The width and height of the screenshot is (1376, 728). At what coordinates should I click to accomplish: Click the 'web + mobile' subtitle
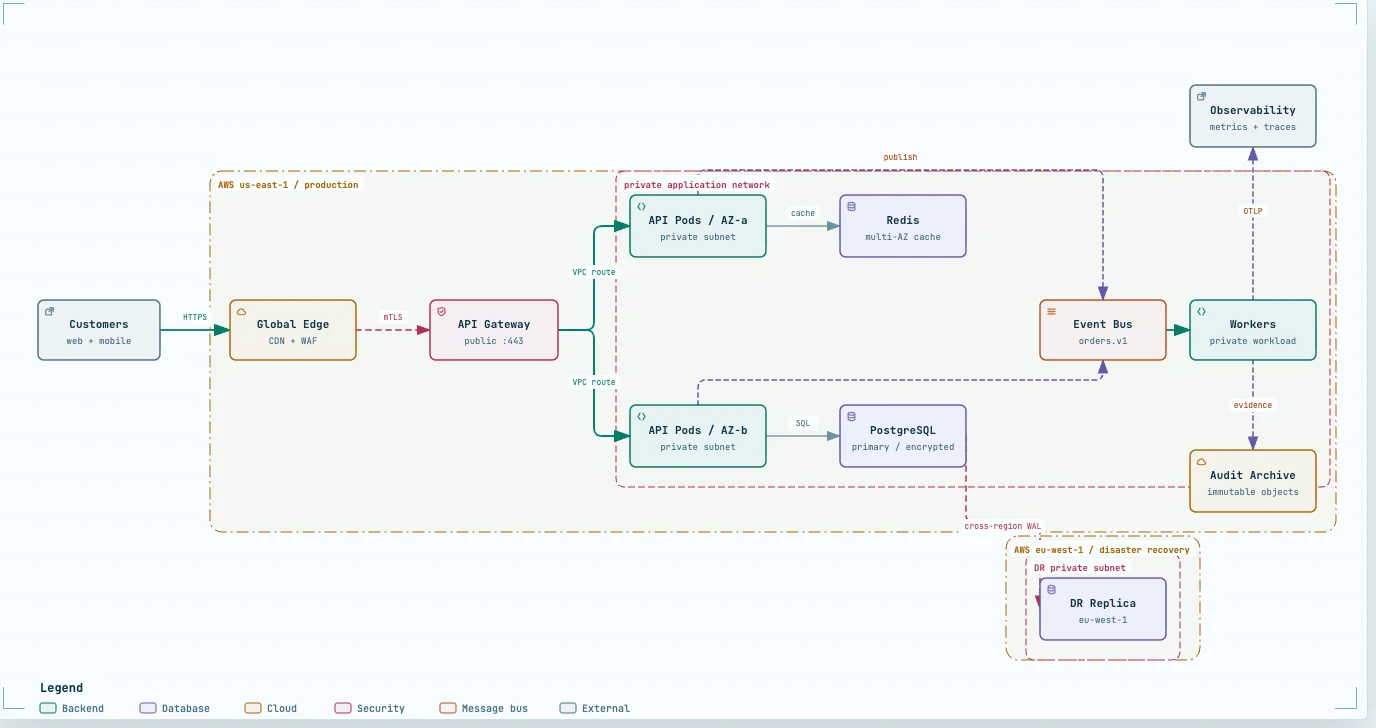coord(99,341)
